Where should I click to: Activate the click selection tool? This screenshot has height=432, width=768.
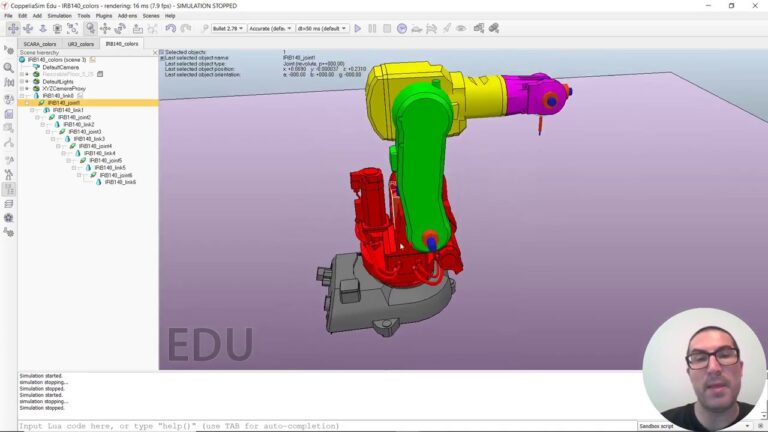pos(90,28)
